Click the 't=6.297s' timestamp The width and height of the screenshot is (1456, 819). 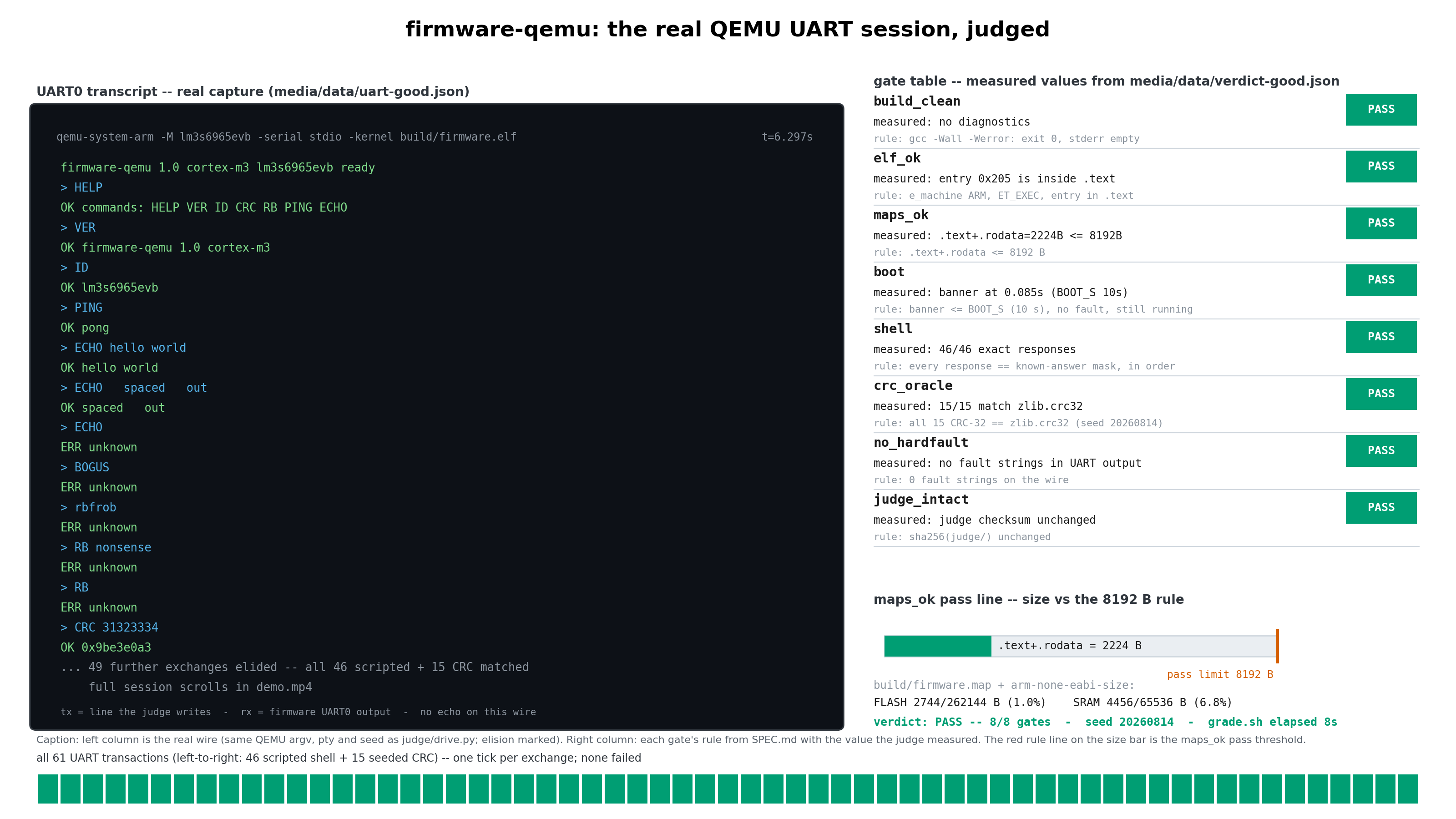(x=787, y=137)
